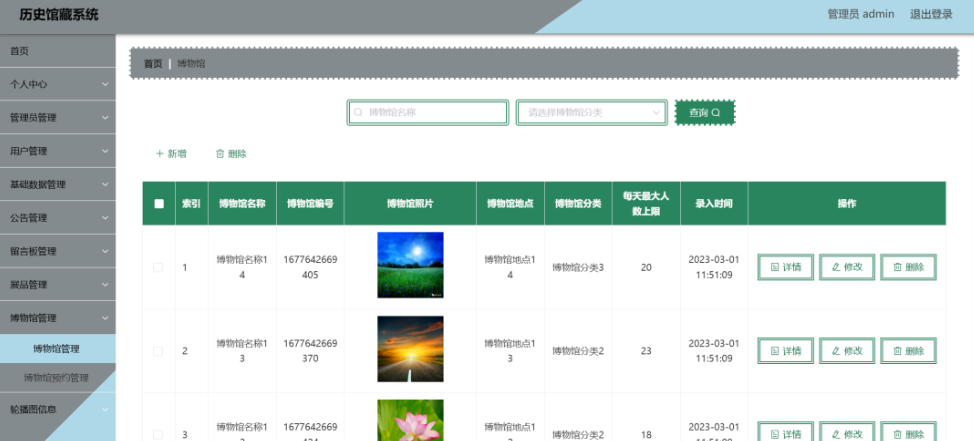
Task: Click the 详情 document icon in row 1
Action: point(775,267)
